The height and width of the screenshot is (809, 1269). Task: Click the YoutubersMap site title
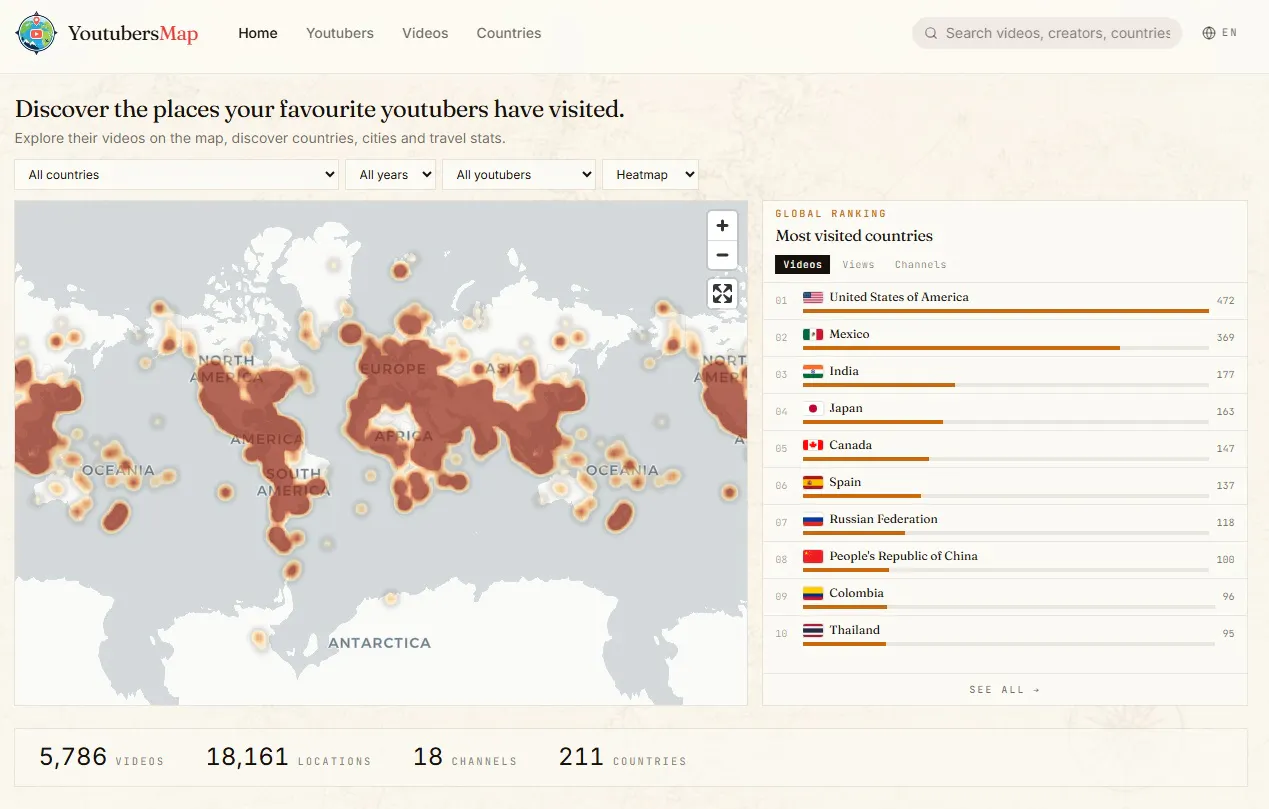click(133, 34)
